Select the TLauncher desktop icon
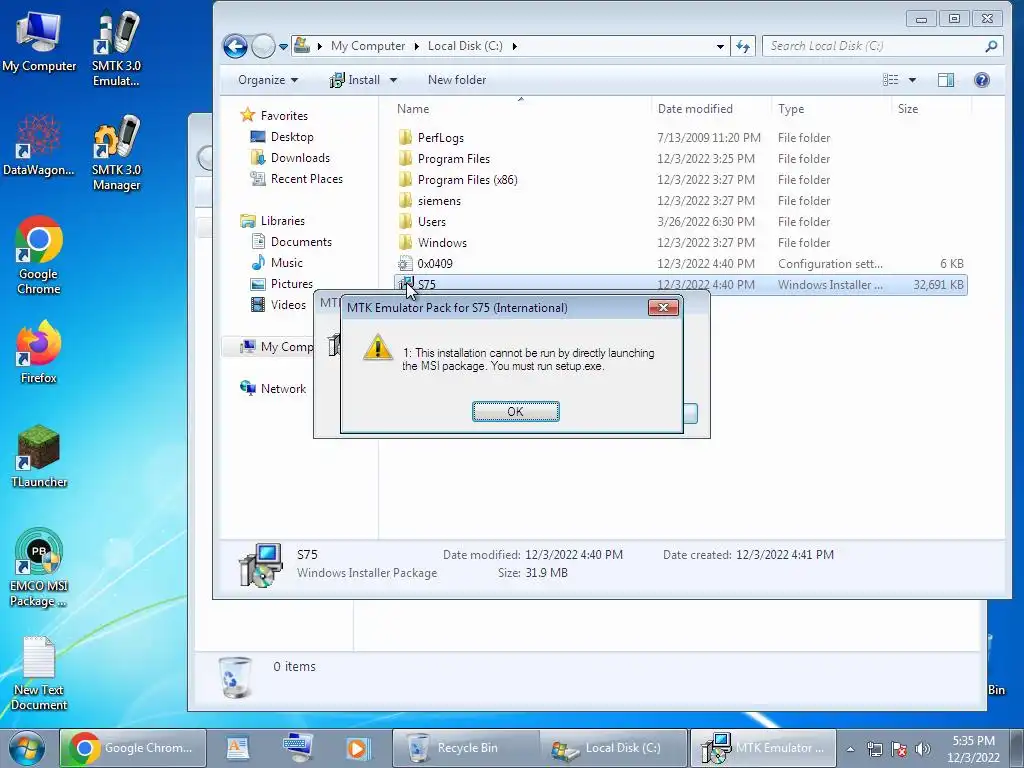Image resolution: width=1024 pixels, height=768 pixels. pyautogui.click(x=39, y=456)
